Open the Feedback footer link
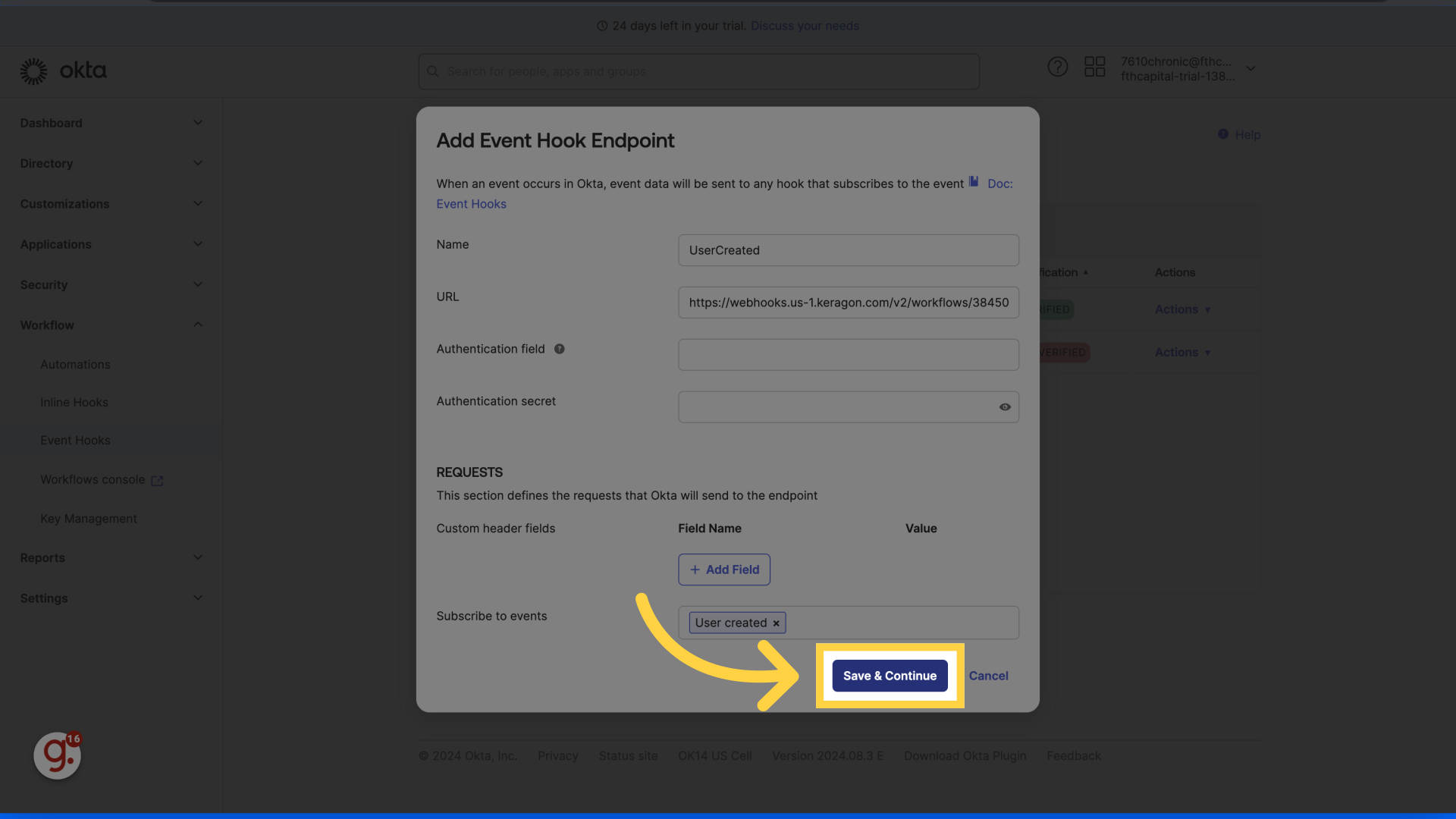The width and height of the screenshot is (1456, 819). click(1073, 756)
